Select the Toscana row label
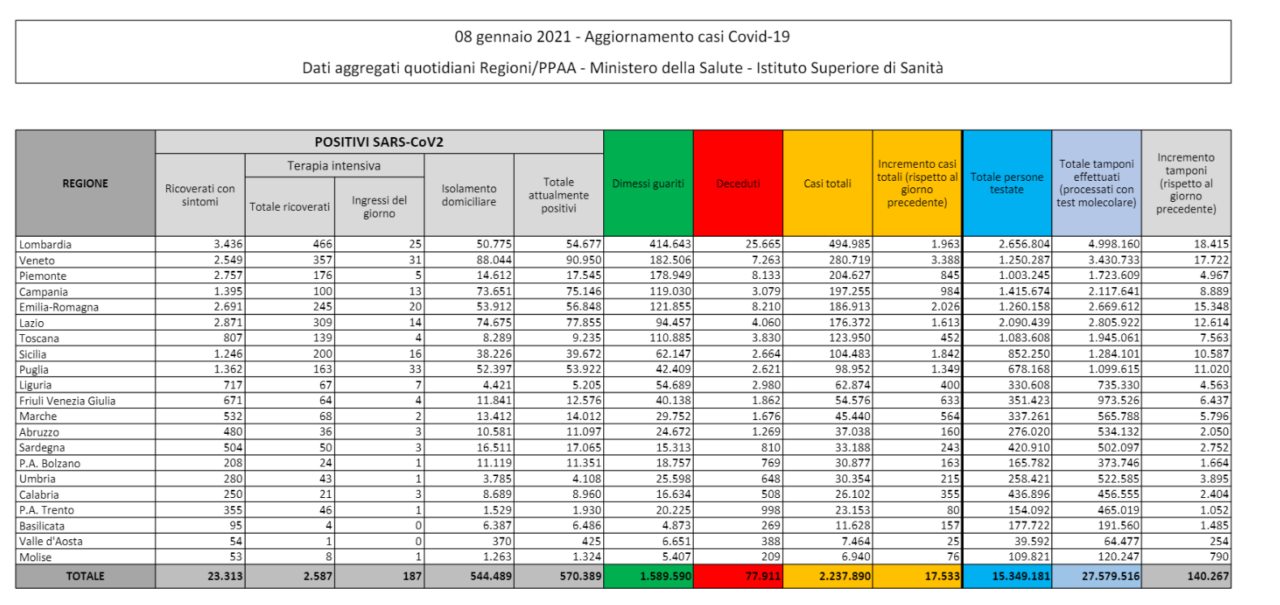Image resolution: width=1280 pixels, height=605 pixels. coord(39,338)
